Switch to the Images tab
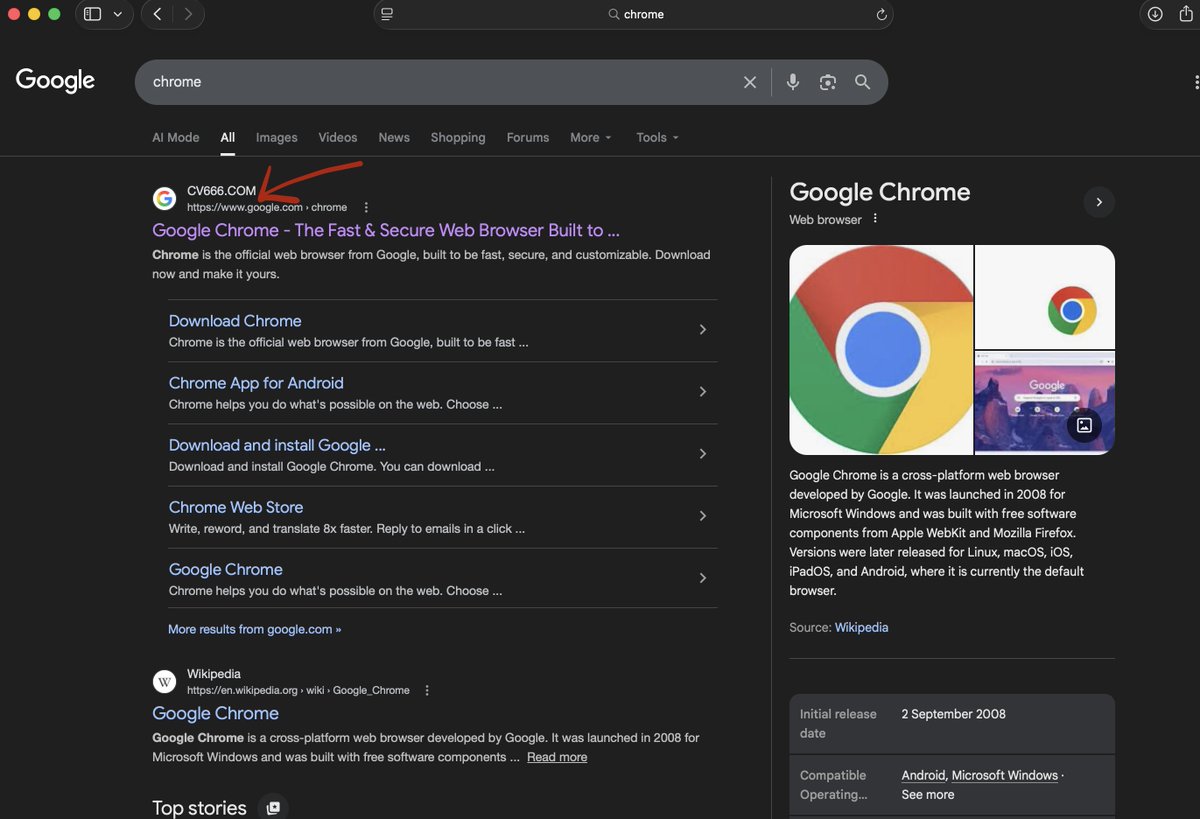 pyautogui.click(x=277, y=137)
